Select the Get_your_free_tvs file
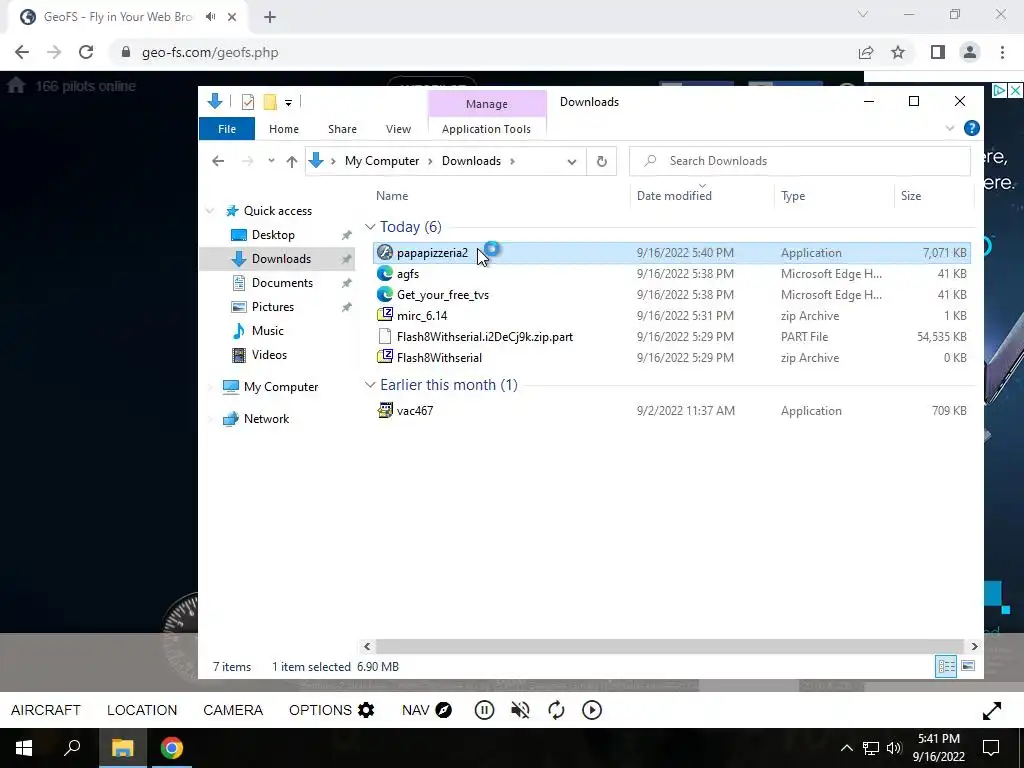The height and width of the screenshot is (768, 1024). tap(672, 295)
